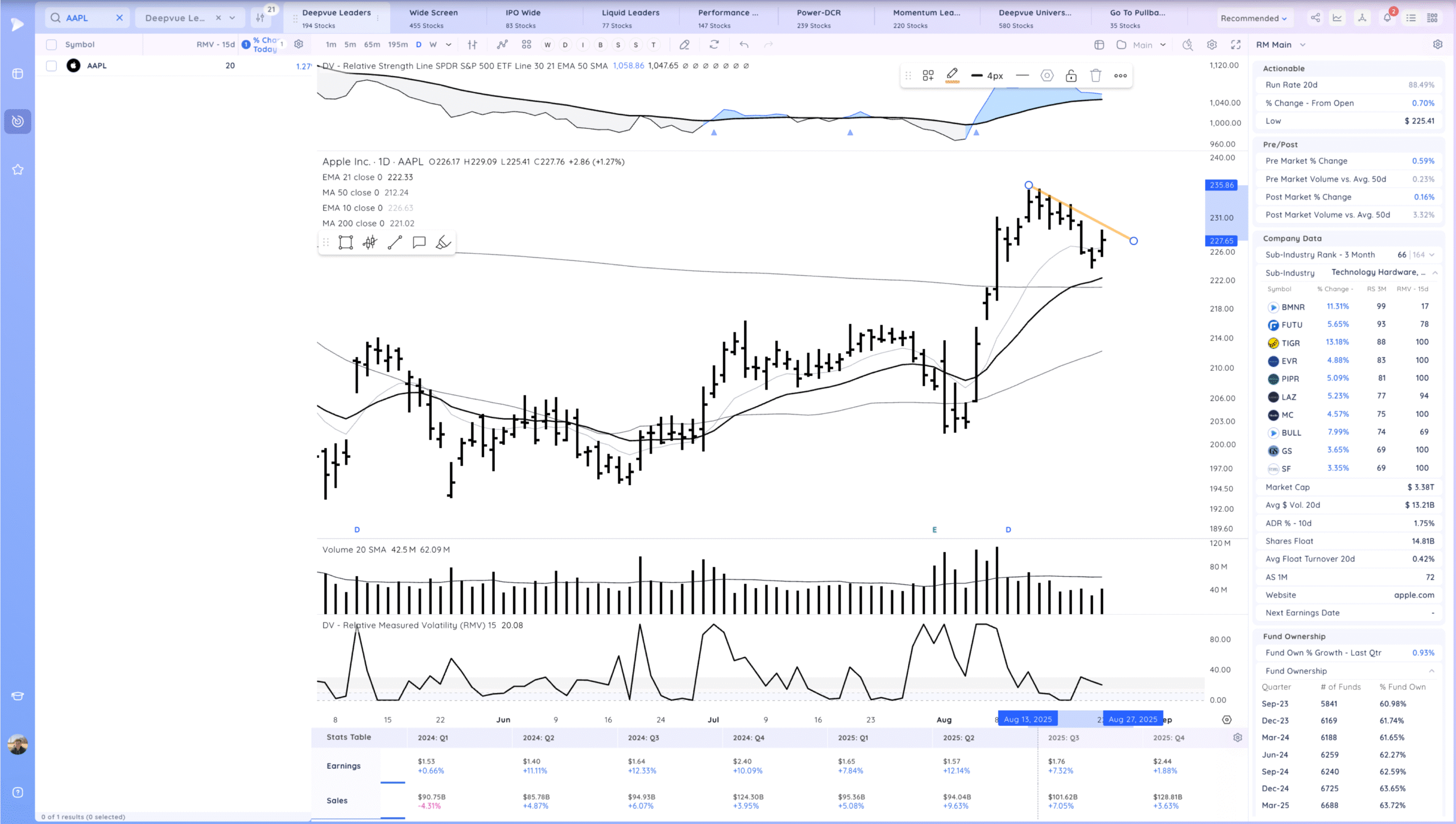This screenshot has width=1456, height=824.
Task: Open the replay clock search icon
Action: click(1187, 44)
